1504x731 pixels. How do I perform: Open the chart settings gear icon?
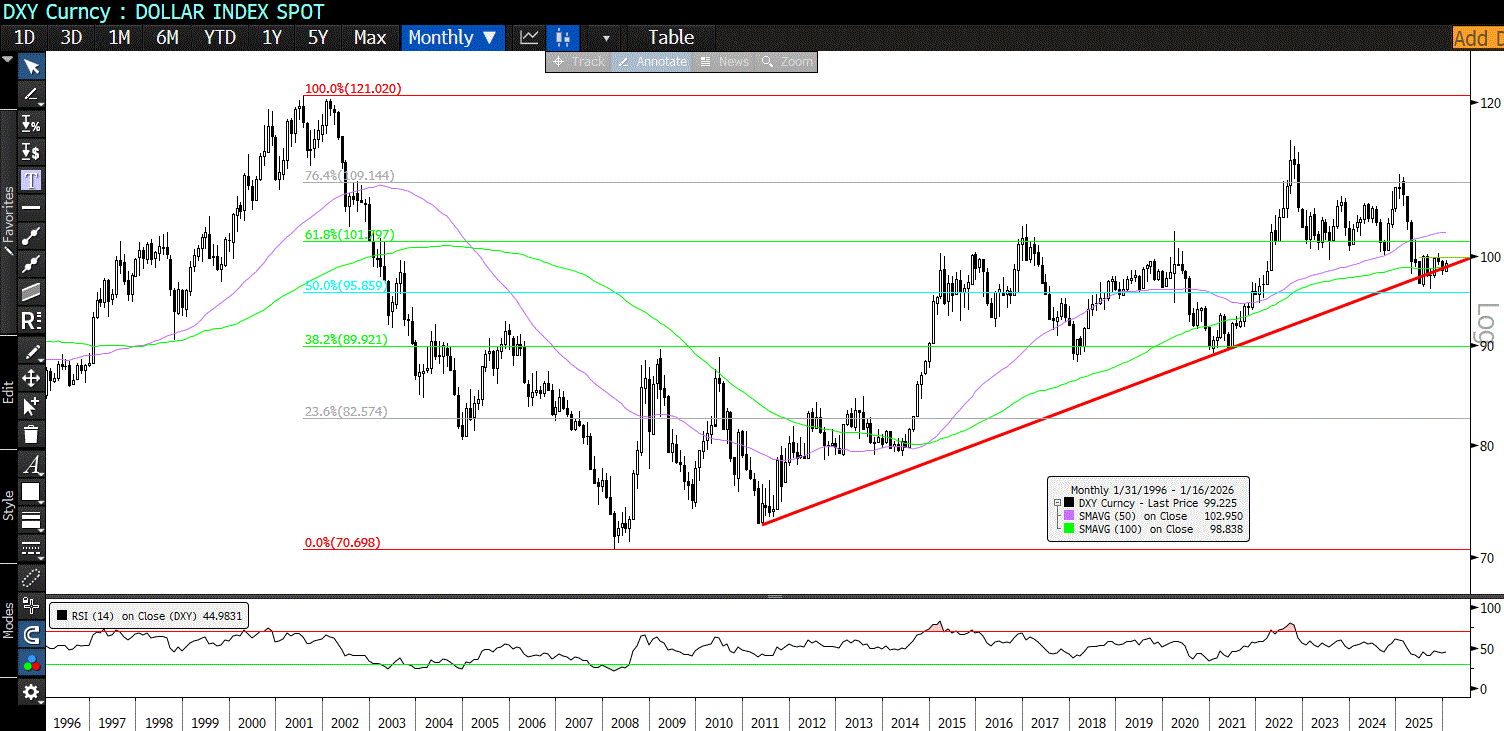pyautogui.click(x=31, y=692)
